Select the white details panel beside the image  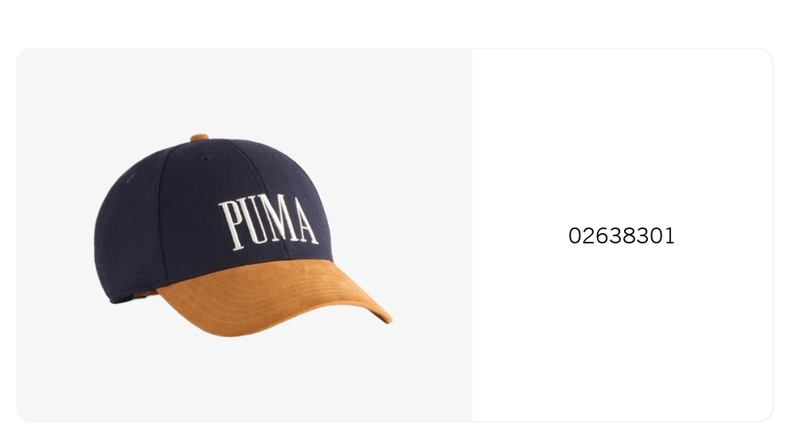coord(622,236)
